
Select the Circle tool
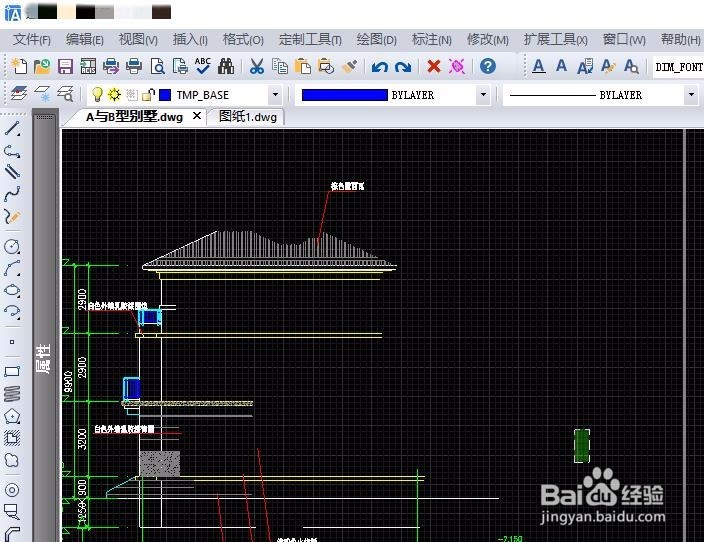click(12, 246)
